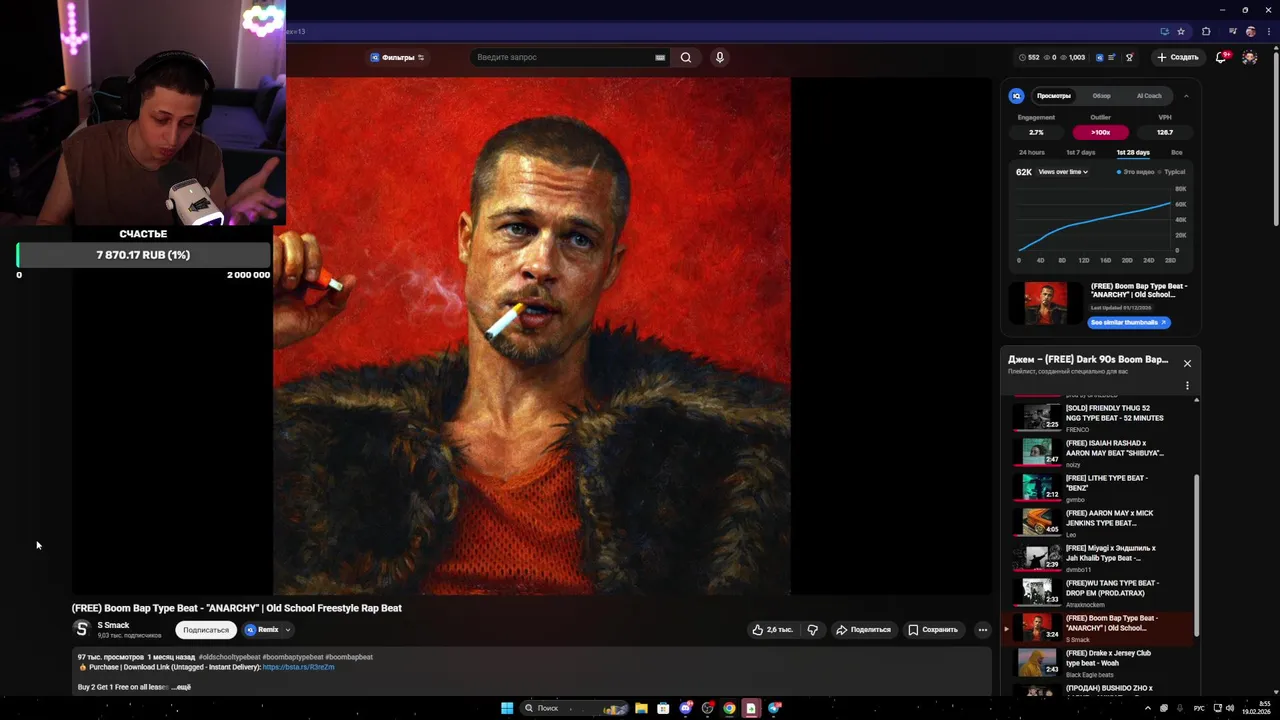Click the trophy icon in extension bar

[x=1129, y=57]
